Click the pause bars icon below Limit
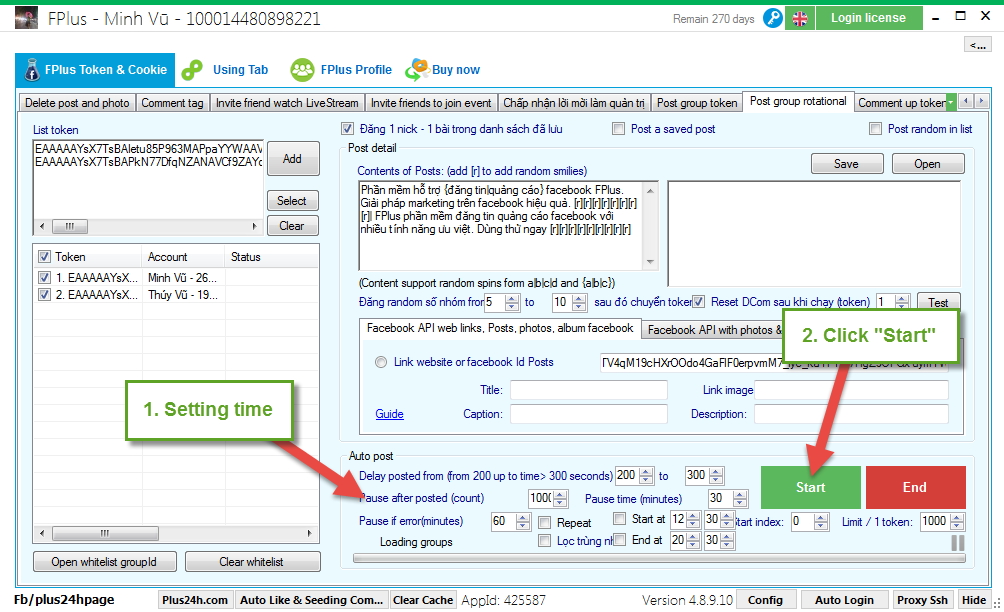 957,543
